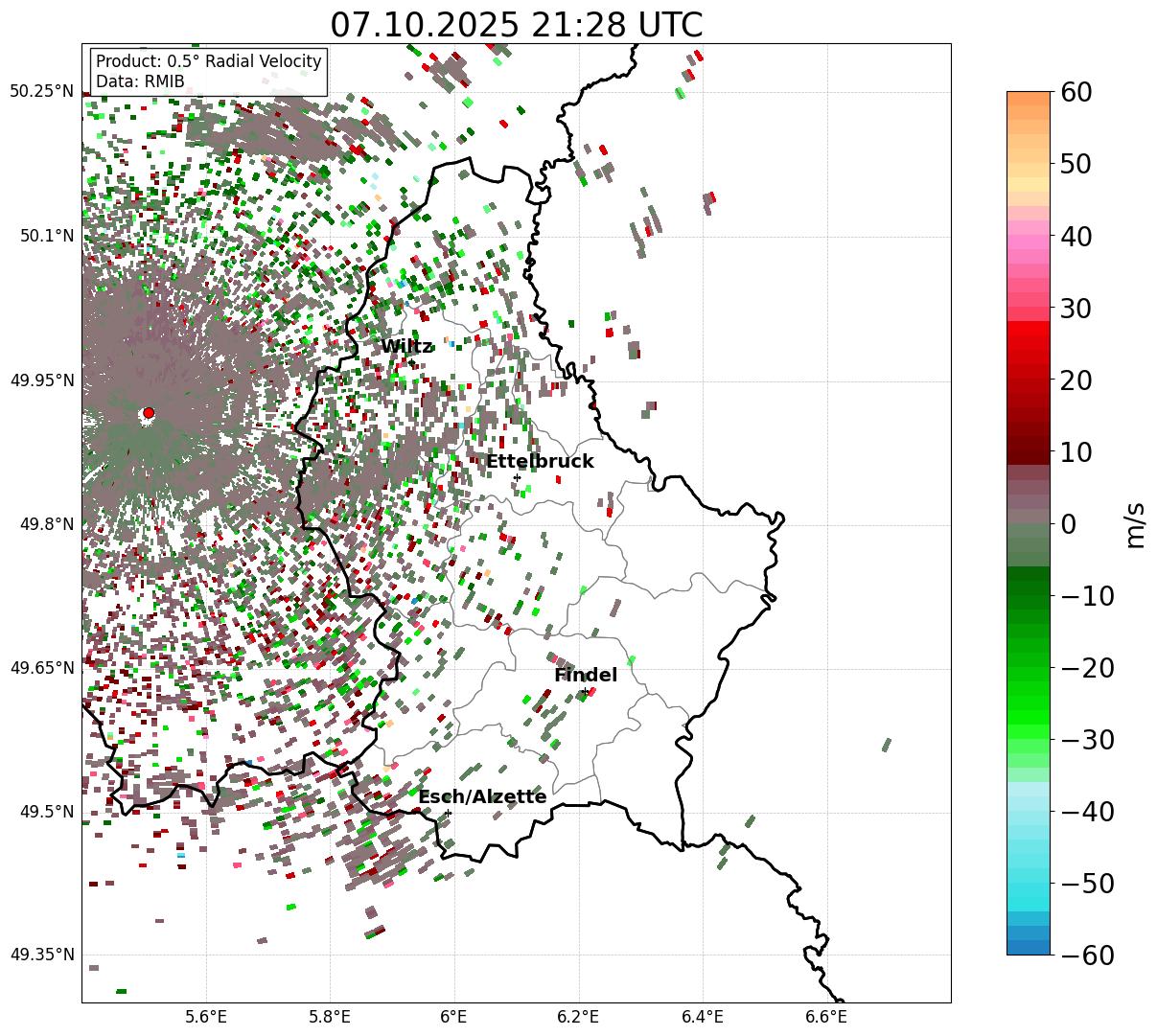Click the 49.5°N latitude tick label
The height and width of the screenshot is (1036, 1157).
46,812
